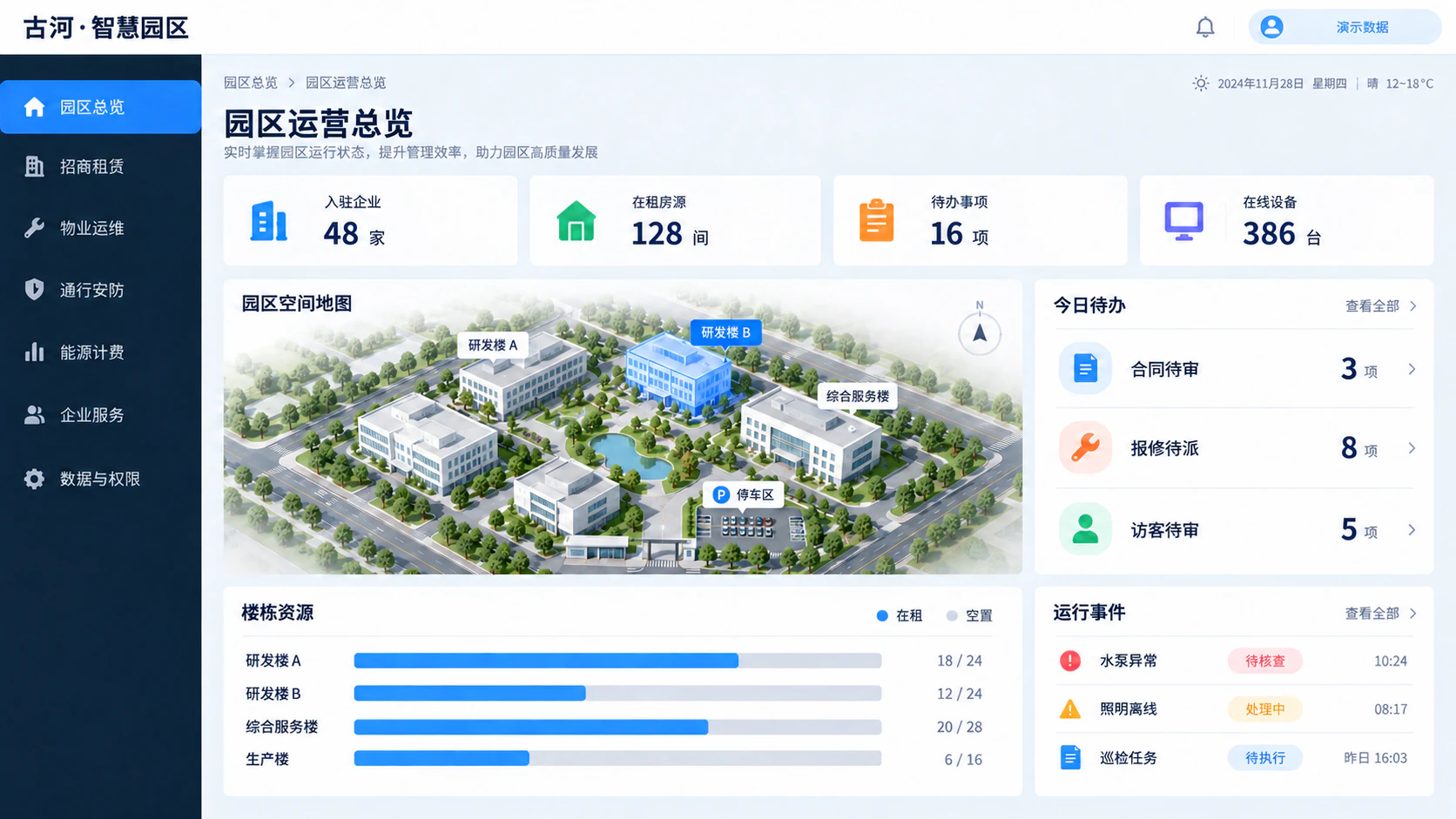Go to 物业运维 menu
The height and width of the screenshot is (819, 1456).
pyautogui.click(x=100, y=228)
